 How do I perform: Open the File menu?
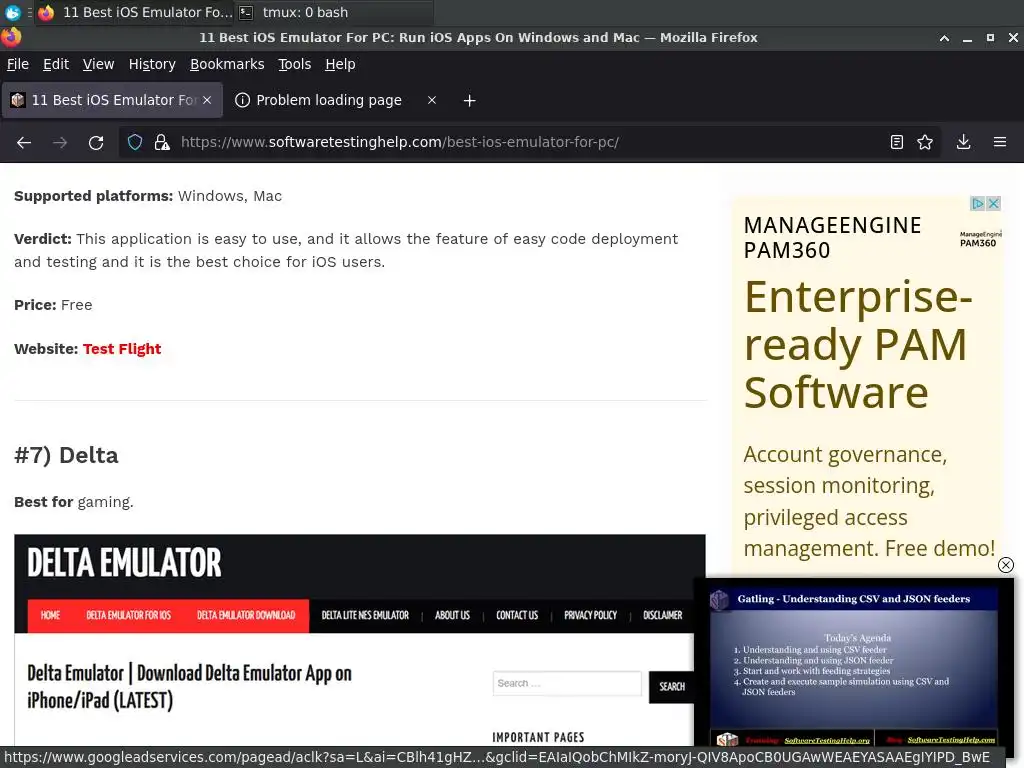18,64
